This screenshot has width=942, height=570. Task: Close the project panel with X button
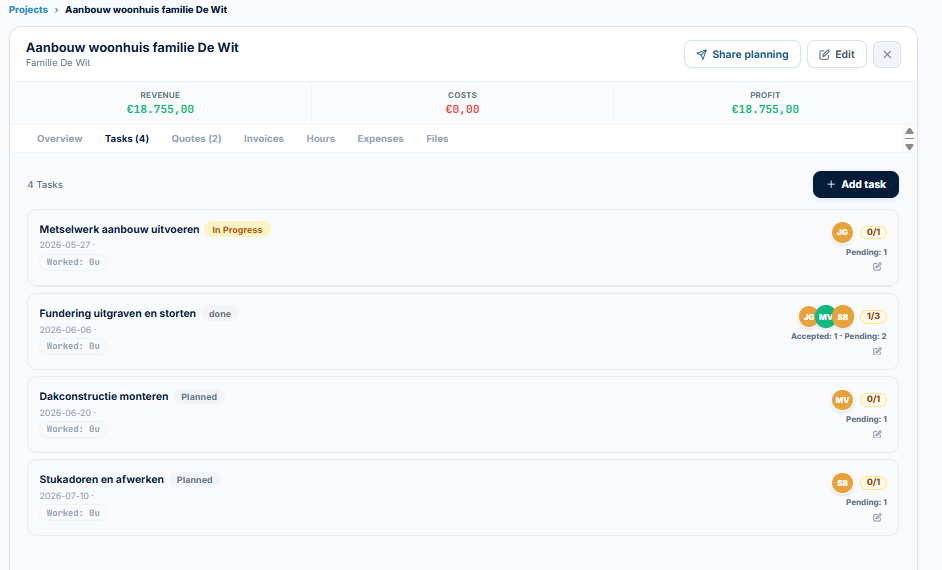tap(887, 55)
